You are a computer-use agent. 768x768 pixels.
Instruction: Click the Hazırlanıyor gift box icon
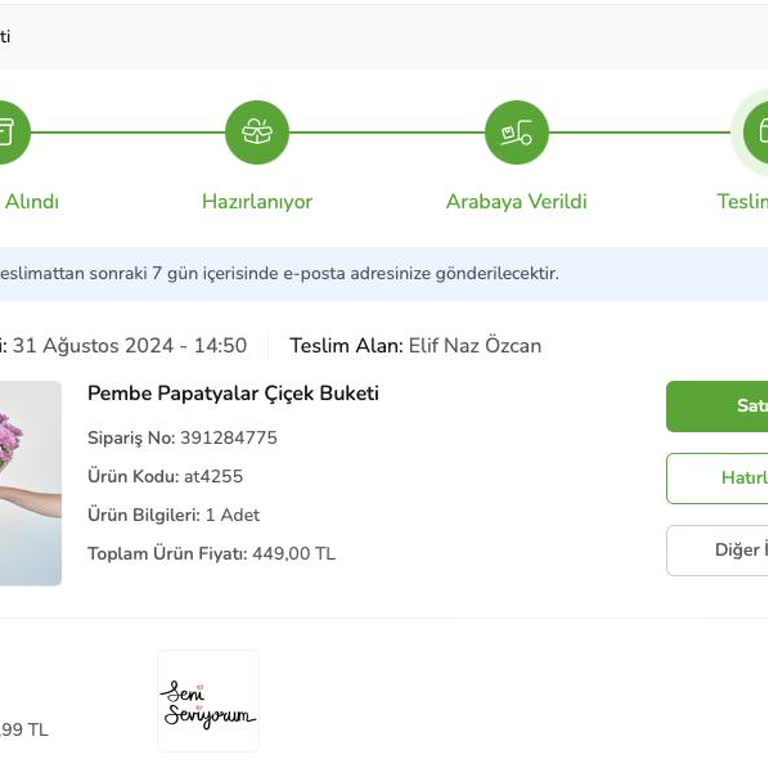[x=257, y=132]
